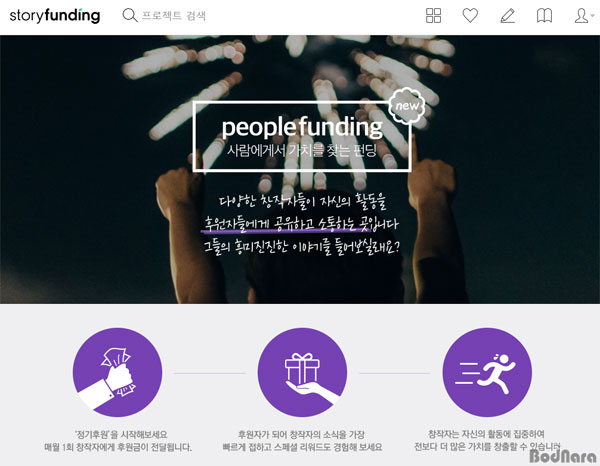Image resolution: width=600 pixels, height=466 pixels.
Task: Click the user profile icon
Action: 581,16
